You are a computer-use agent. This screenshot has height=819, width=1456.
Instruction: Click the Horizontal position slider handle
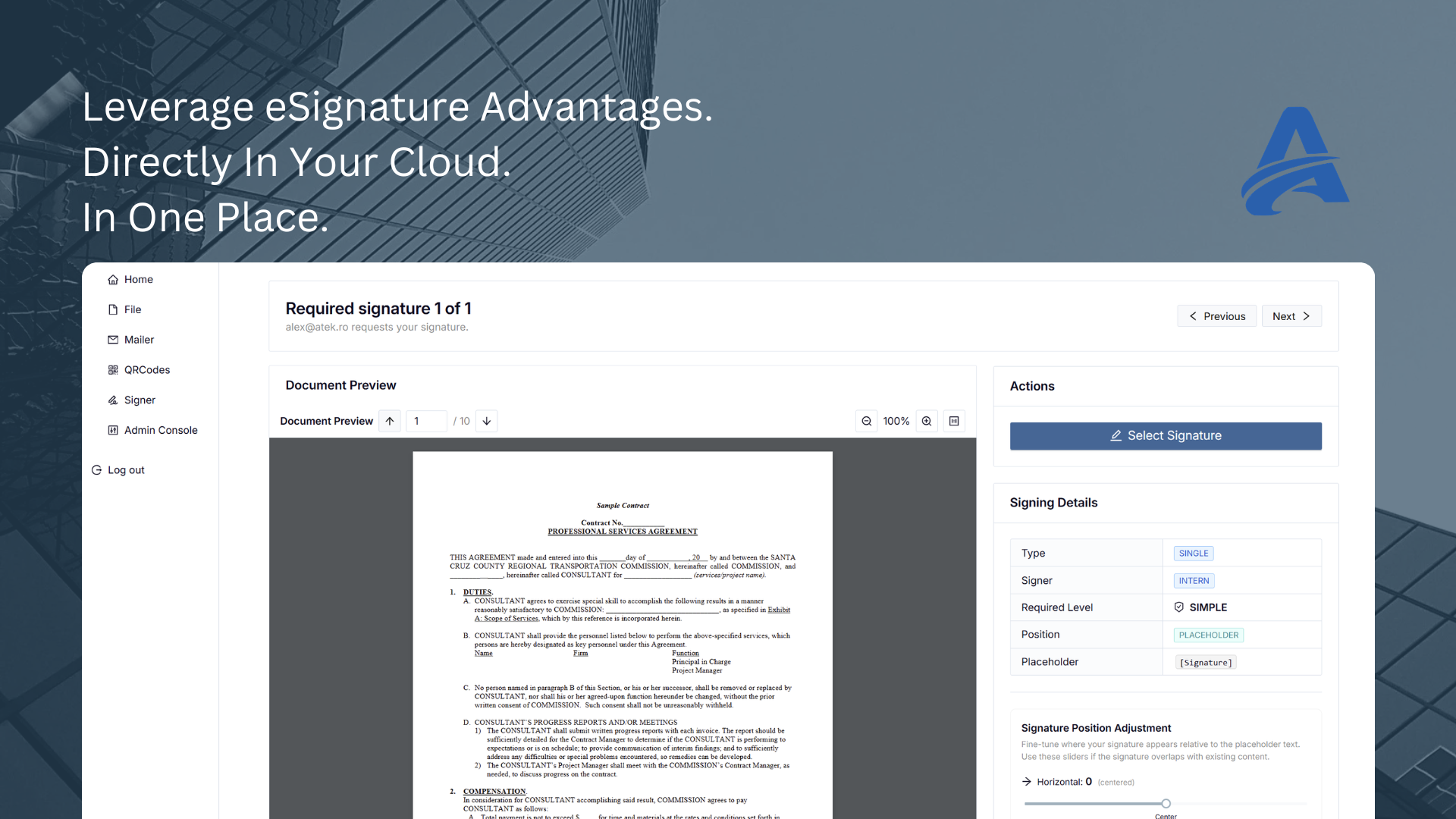pyautogui.click(x=1166, y=803)
